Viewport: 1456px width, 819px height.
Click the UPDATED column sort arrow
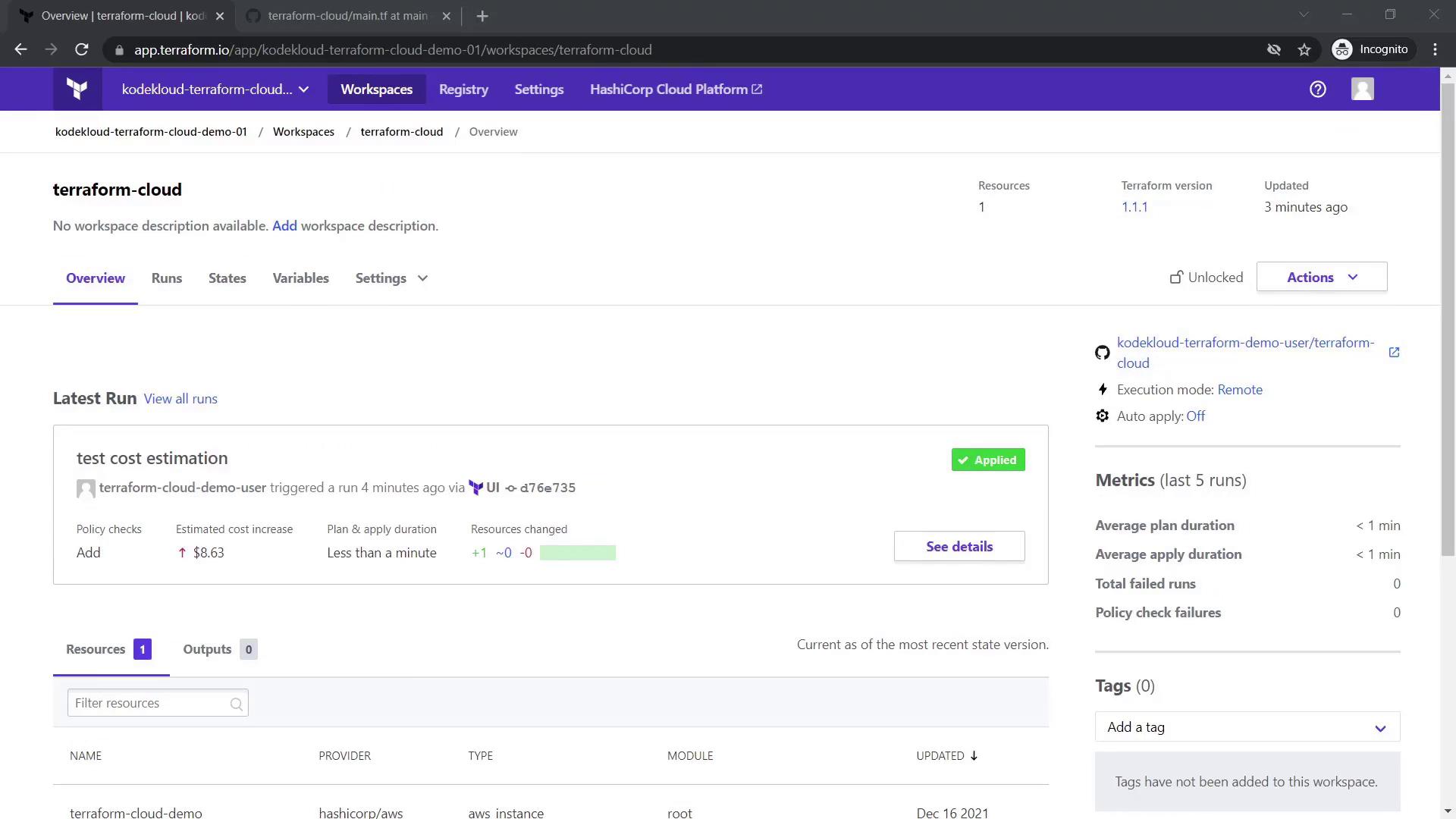[974, 756]
